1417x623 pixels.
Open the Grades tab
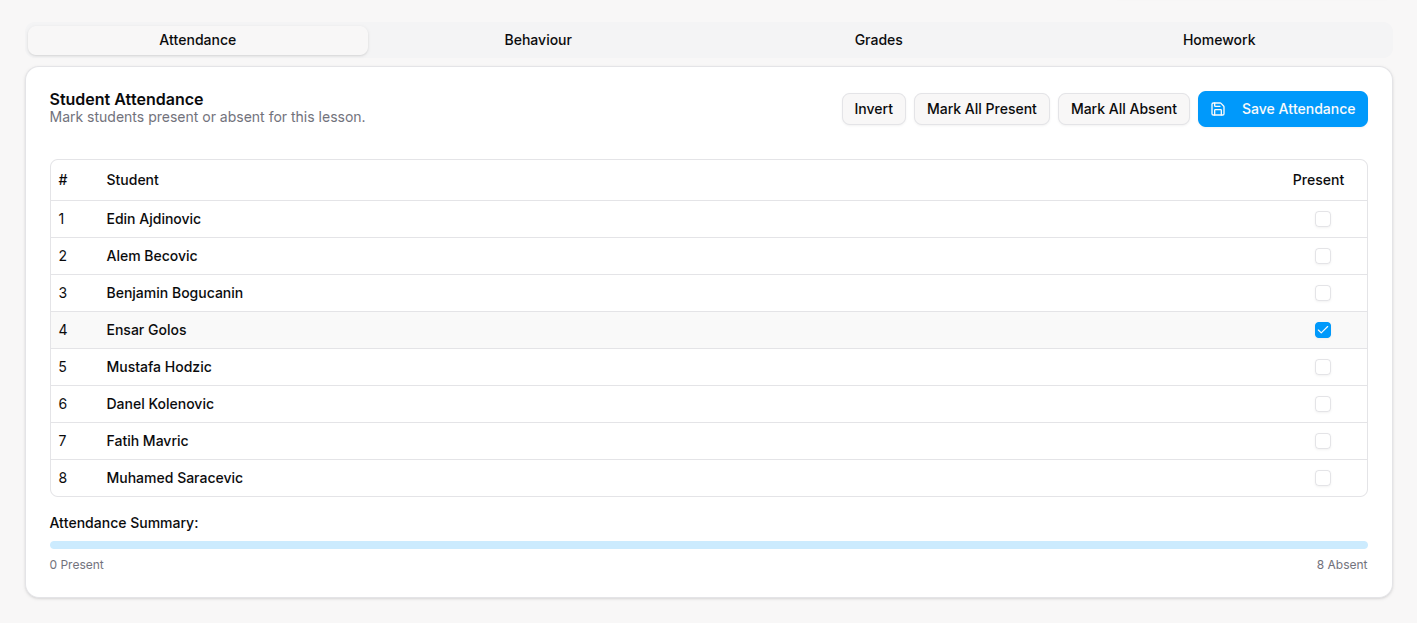[x=878, y=40]
